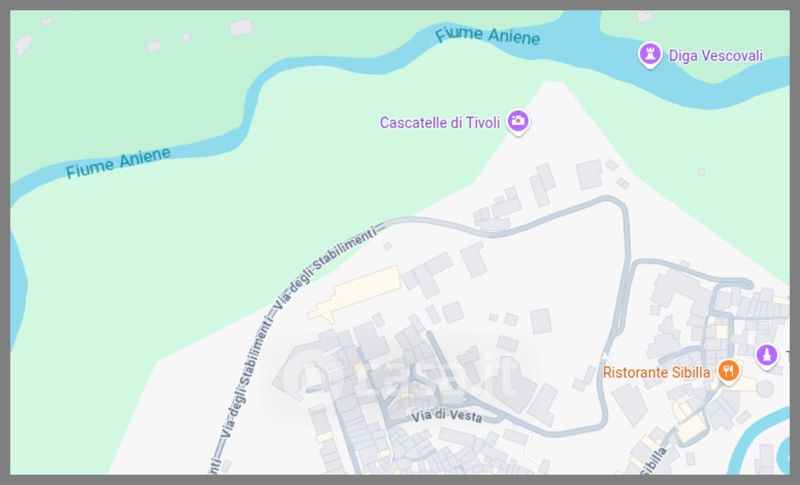800x485 pixels.
Task: Click the Fiume Aniene label near Diga Vescovali
Action: click(x=487, y=36)
